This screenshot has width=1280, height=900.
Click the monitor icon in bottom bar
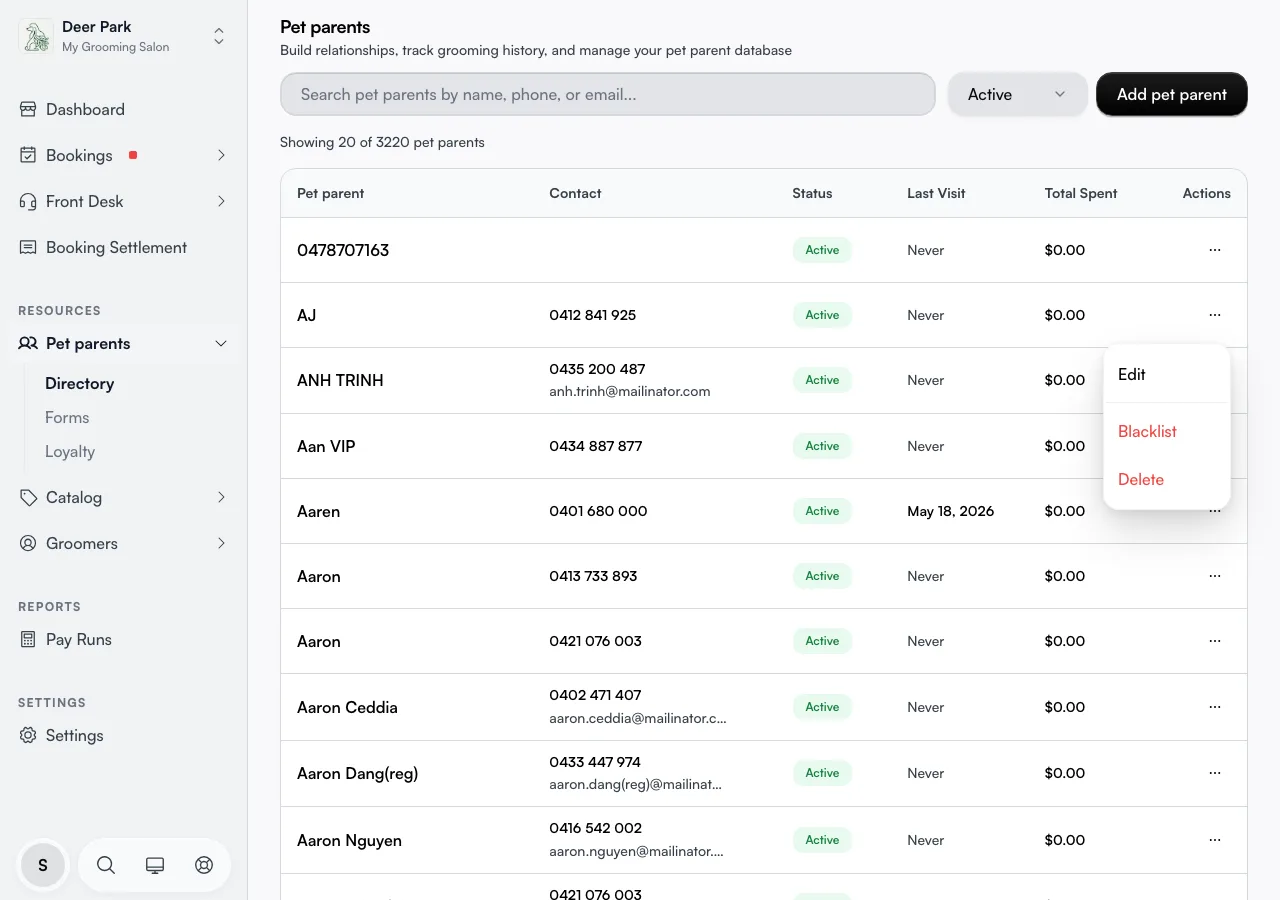click(155, 865)
